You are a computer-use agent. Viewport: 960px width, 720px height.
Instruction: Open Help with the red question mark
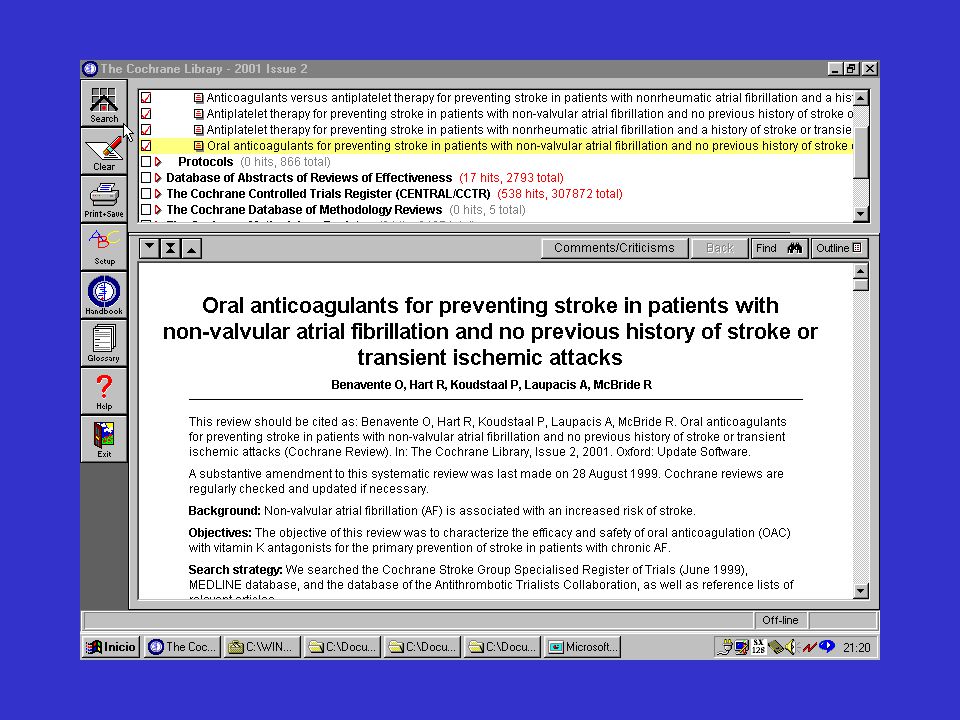(x=104, y=391)
